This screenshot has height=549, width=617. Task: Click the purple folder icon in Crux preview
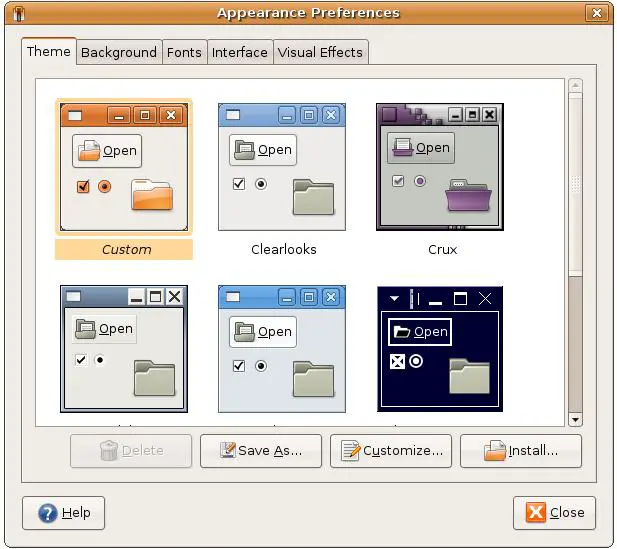468,196
